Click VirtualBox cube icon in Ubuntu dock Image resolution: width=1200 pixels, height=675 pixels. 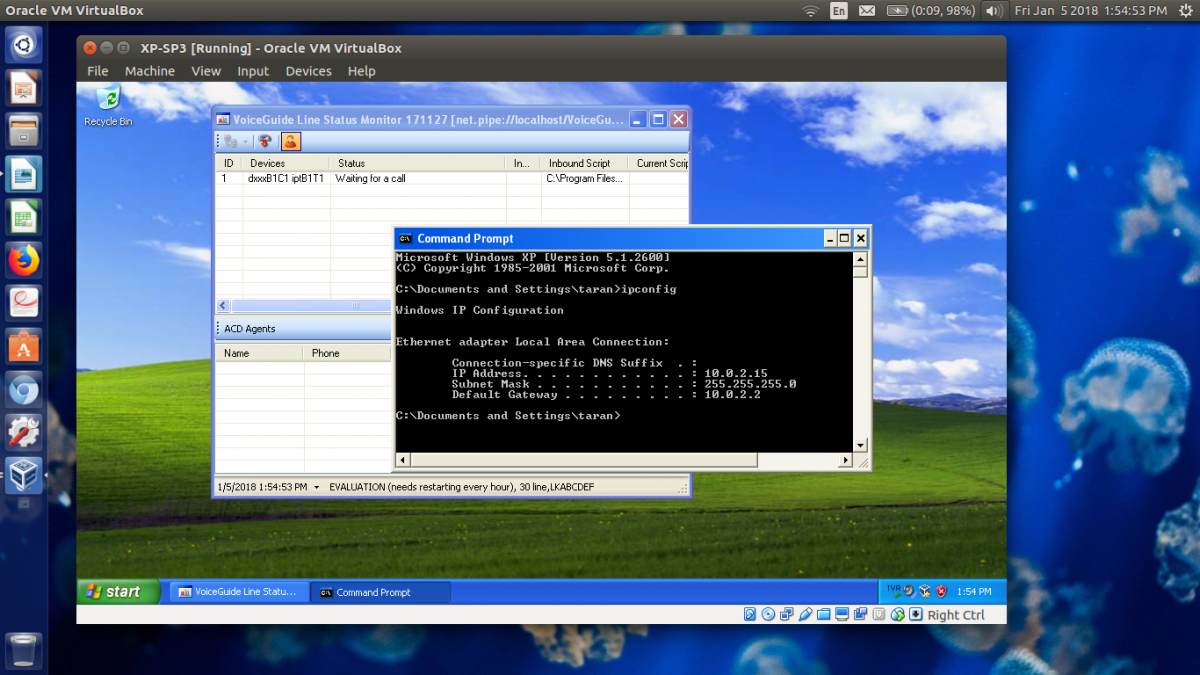(24, 475)
